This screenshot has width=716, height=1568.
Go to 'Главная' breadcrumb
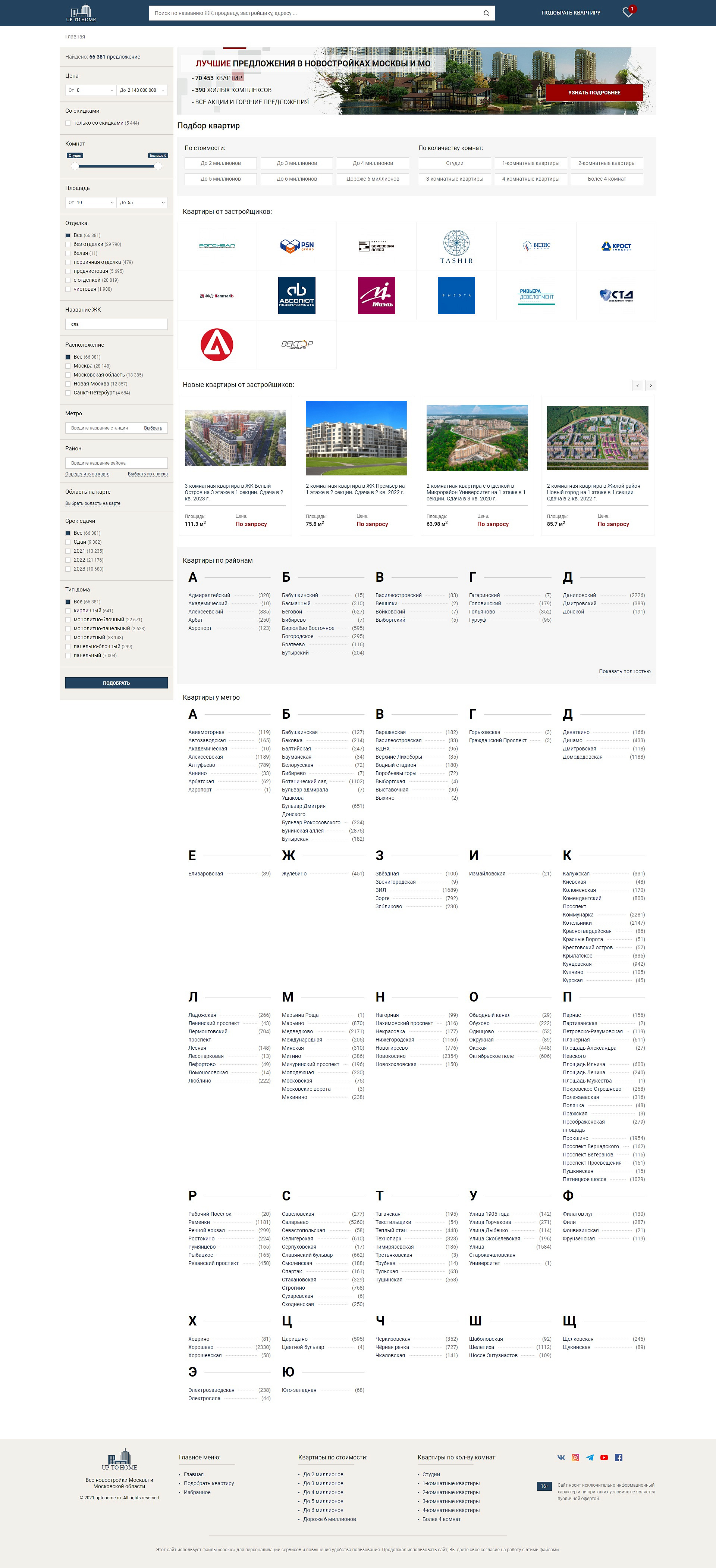pyautogui.click(x=75, y=37)
